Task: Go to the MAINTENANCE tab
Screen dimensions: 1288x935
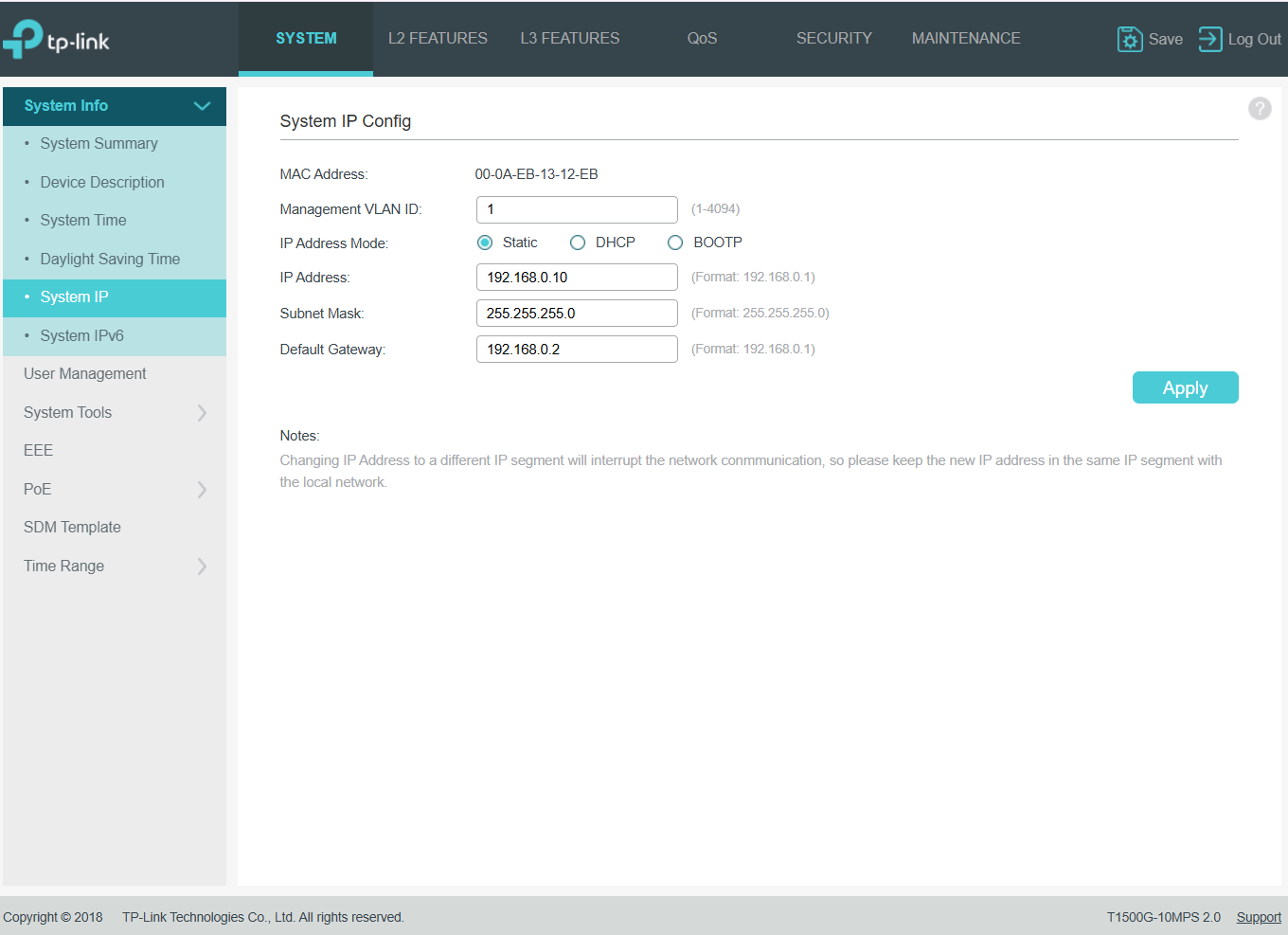Action: [965, 39]
